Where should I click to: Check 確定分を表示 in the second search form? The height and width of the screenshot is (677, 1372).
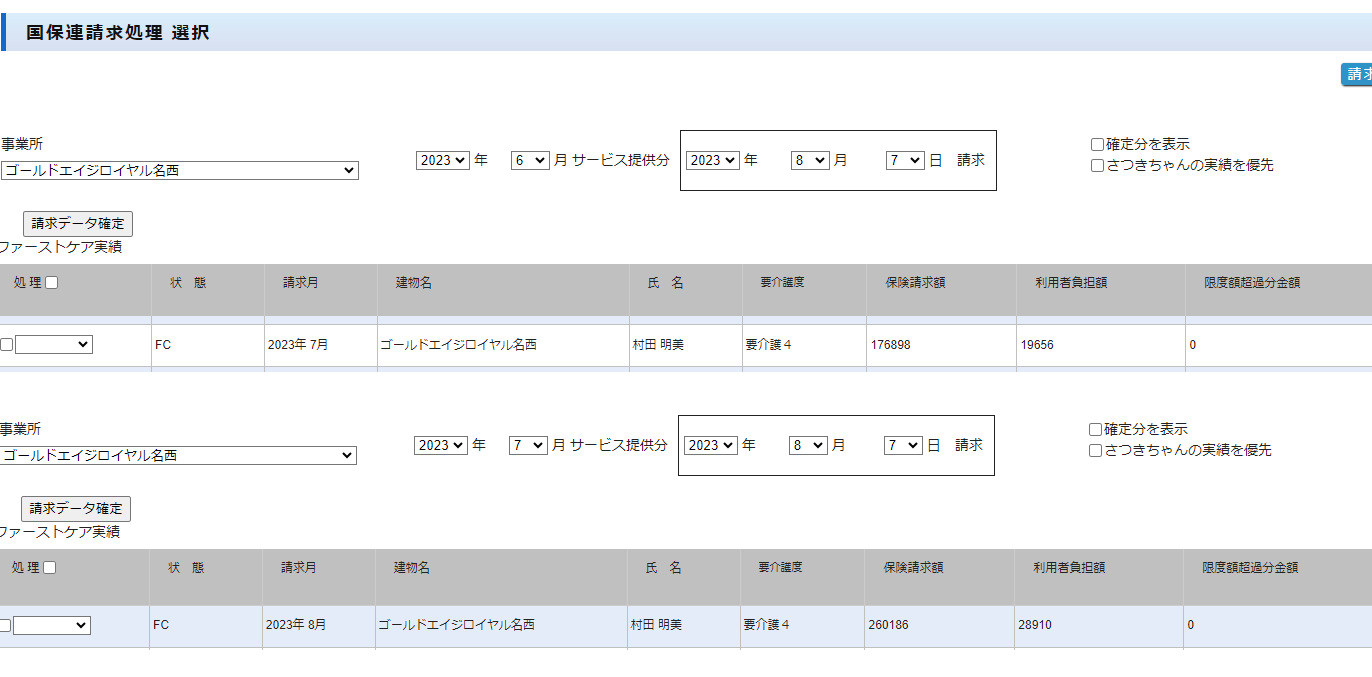point(1095,430)
